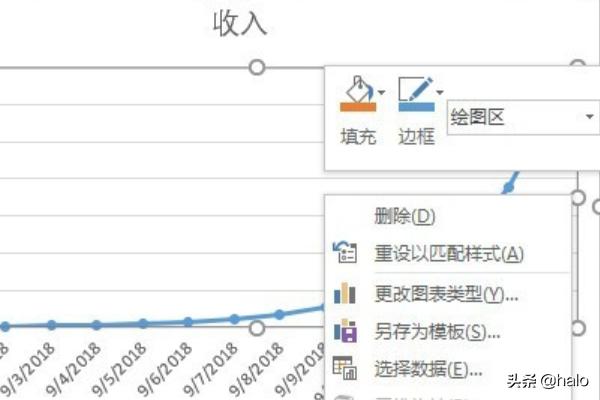Click the 9/8/2018 axis label

coord(256,369)
